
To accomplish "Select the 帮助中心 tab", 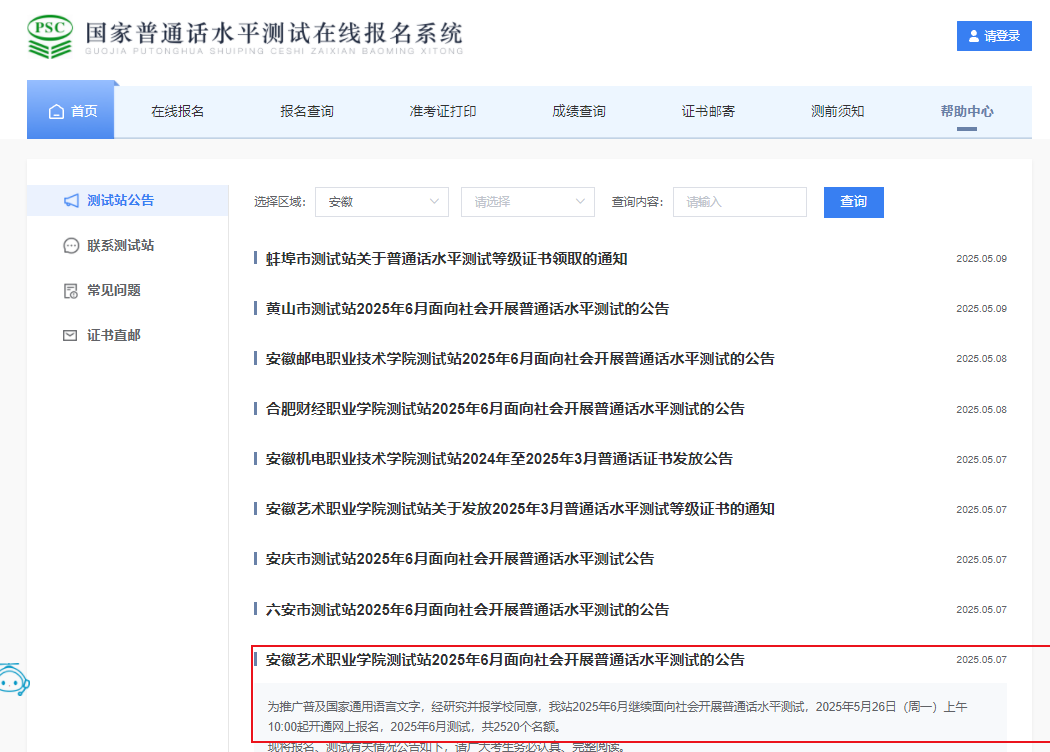I will 967,111.
